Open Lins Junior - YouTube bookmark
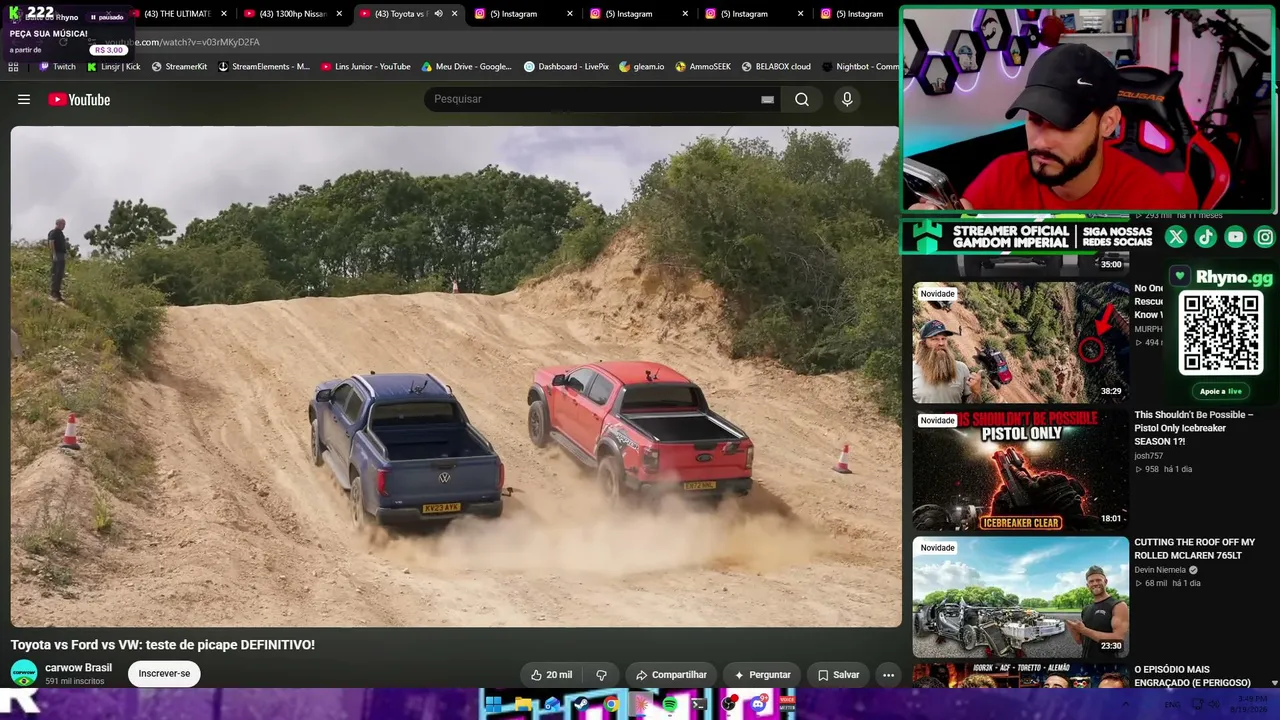Viewport: 1280px width, 720px height. (366, 67)
